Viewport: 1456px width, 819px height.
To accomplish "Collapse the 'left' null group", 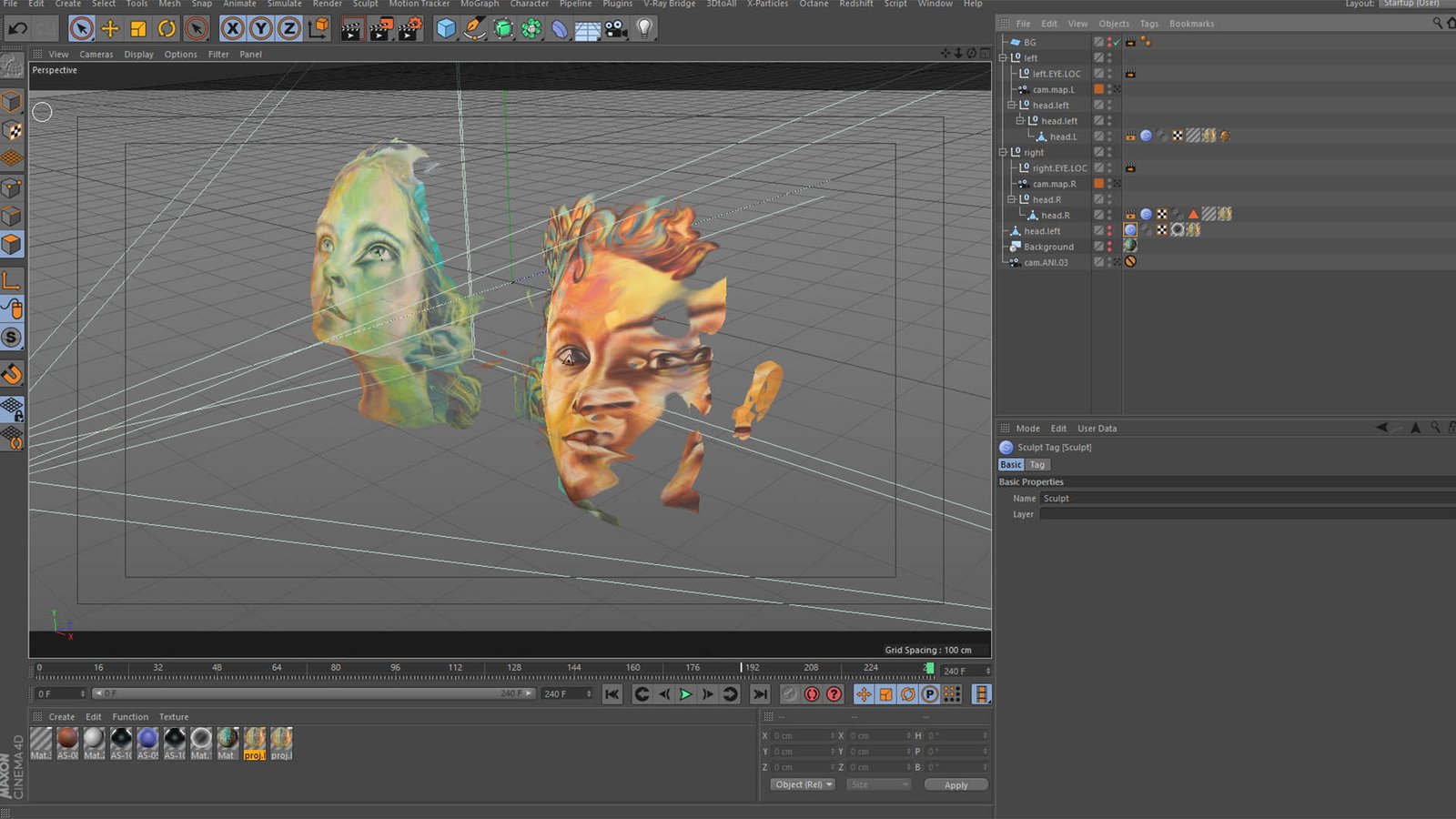I will 1003,57.
